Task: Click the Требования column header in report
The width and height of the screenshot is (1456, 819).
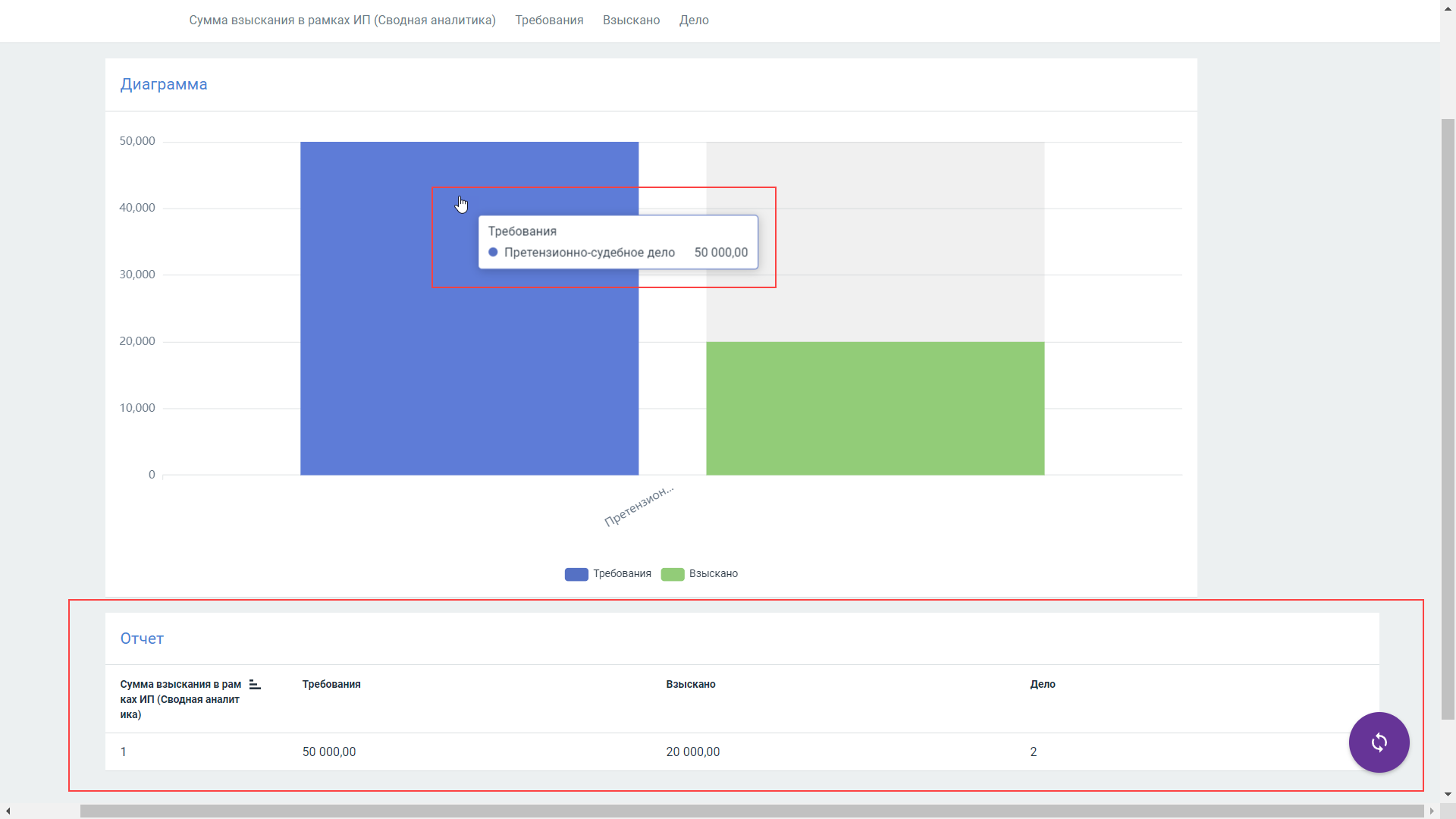Action: (331, 684)
